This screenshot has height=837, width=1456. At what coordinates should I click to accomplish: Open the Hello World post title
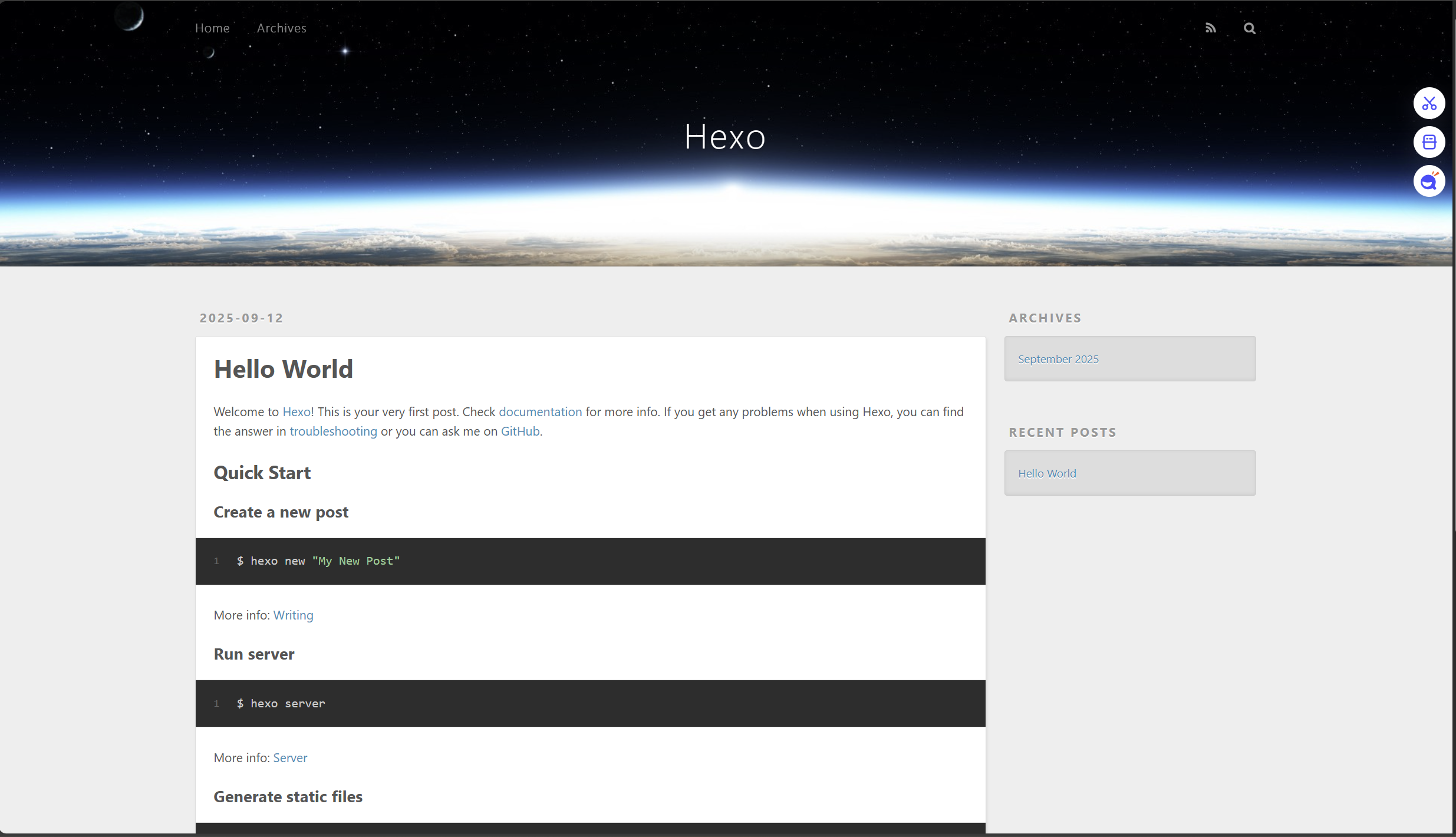[x=284, y=369]
